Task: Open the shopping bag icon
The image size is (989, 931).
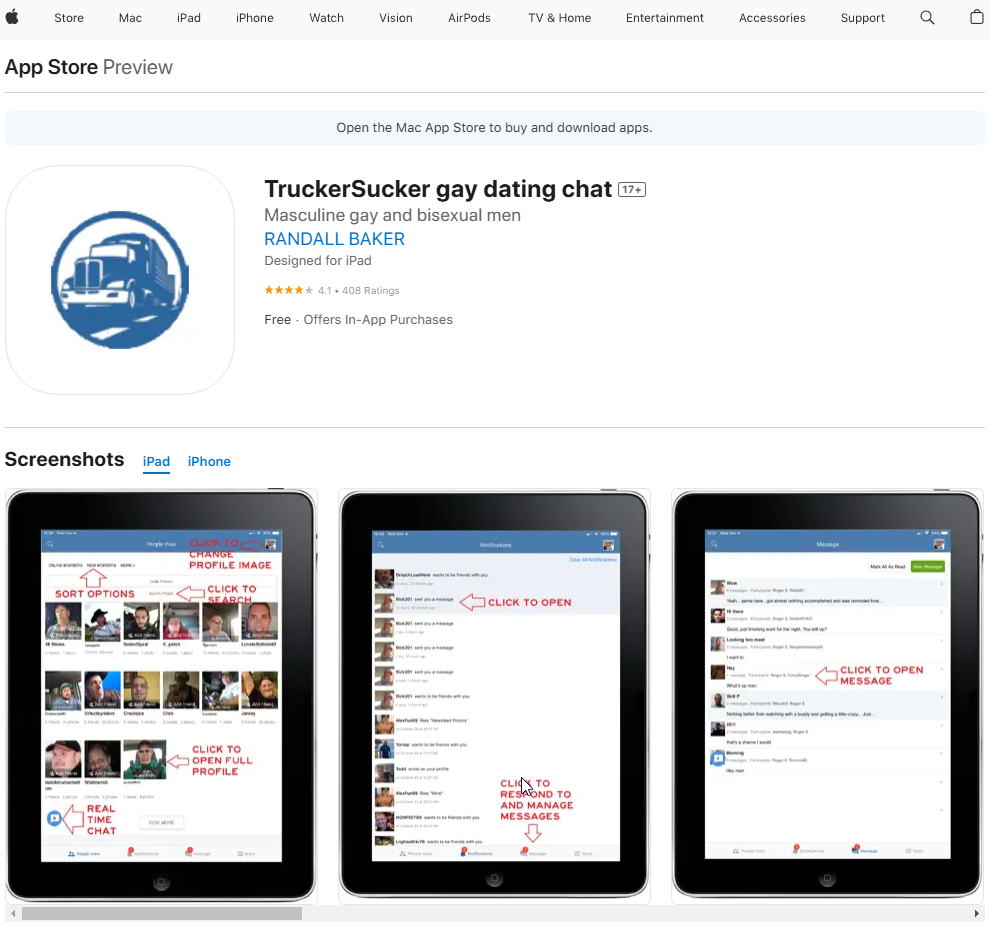Action: point(976,17)
